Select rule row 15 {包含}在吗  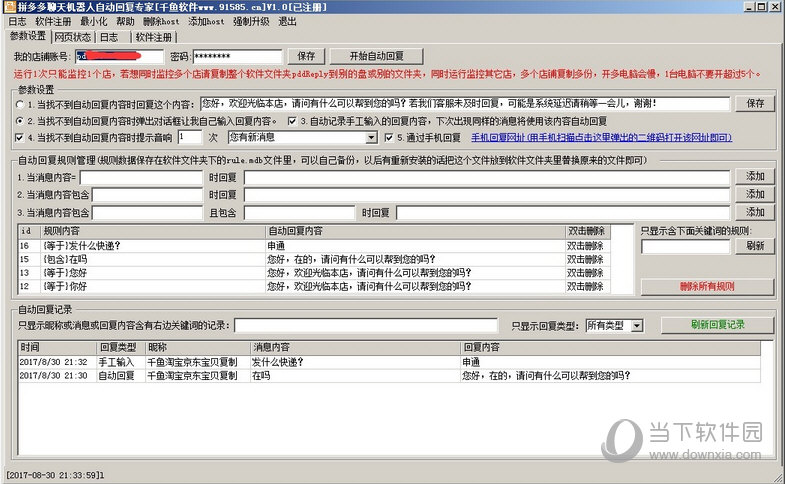pyautogui.click(x=314, y=260)
